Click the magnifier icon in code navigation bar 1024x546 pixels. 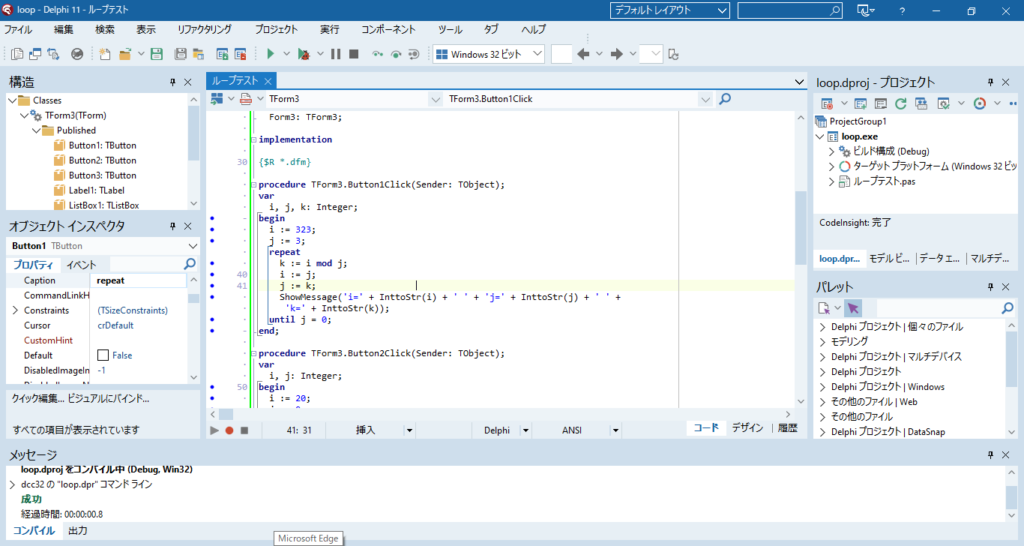pos(725,99)
